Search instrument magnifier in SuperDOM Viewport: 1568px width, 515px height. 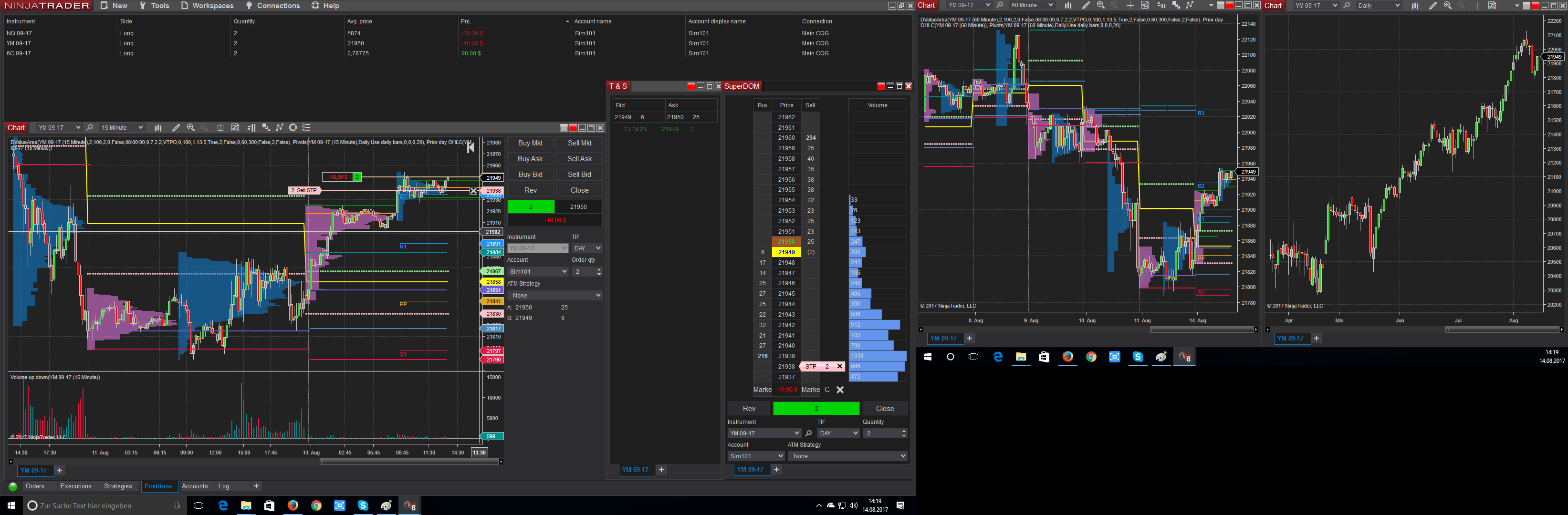point(808,433)
